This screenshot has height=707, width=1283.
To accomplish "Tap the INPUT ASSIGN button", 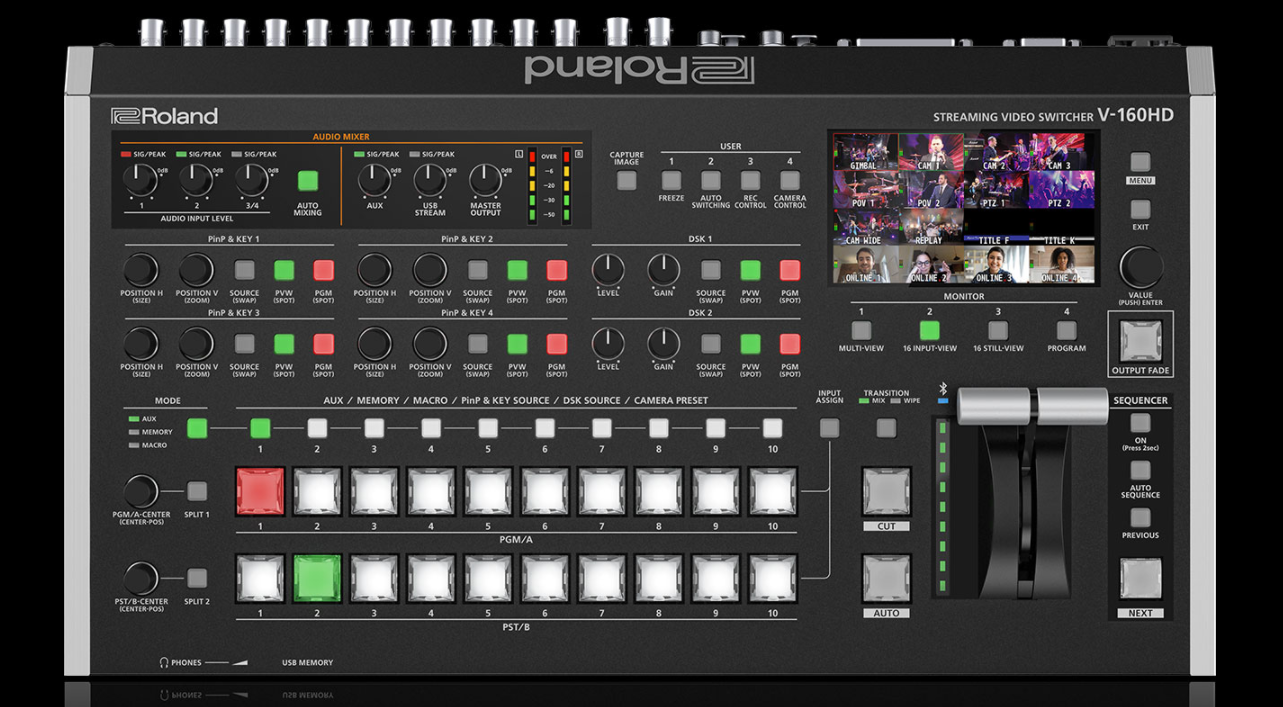I will (829, 428).
